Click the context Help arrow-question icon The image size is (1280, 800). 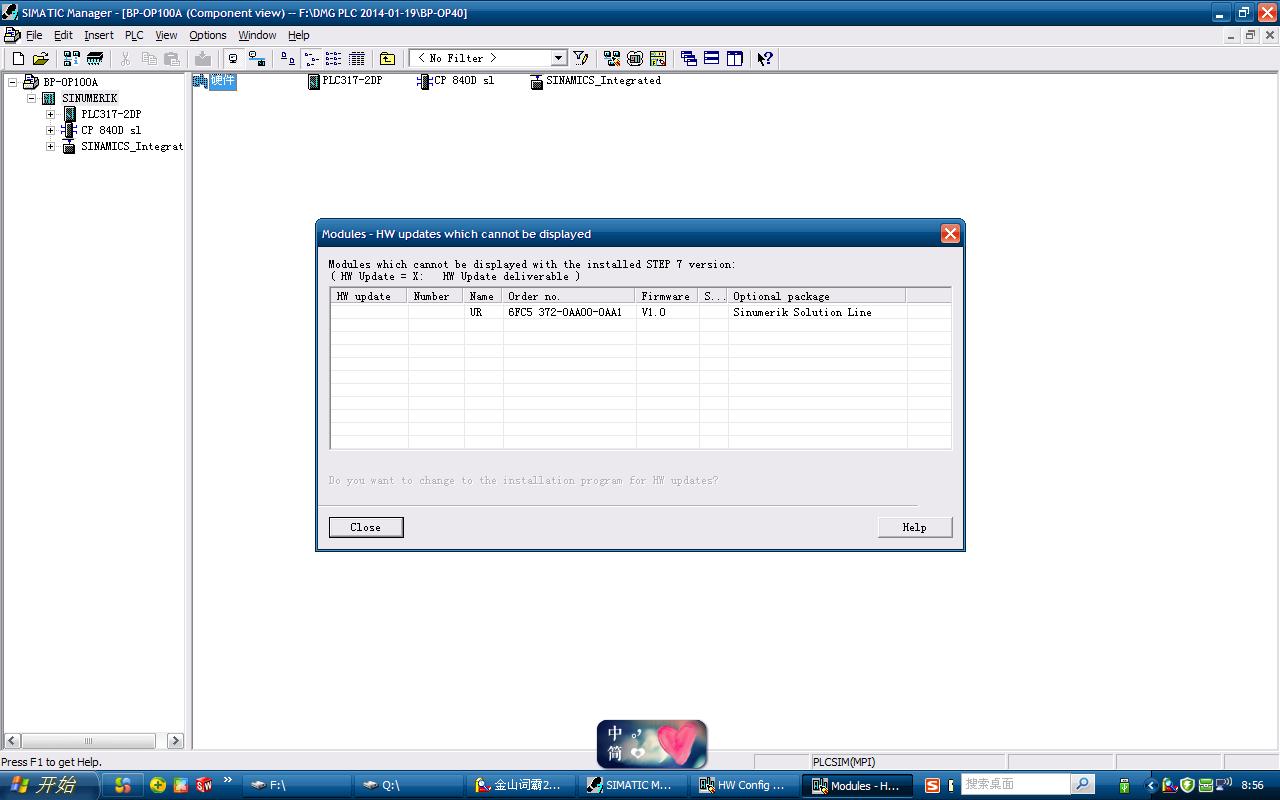(765, 58)
